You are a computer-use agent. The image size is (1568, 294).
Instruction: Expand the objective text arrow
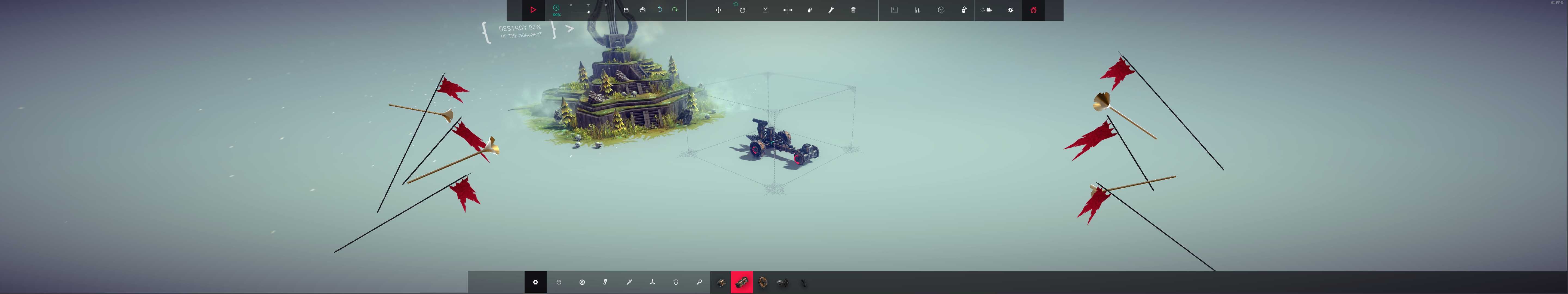tap(570, 28)
